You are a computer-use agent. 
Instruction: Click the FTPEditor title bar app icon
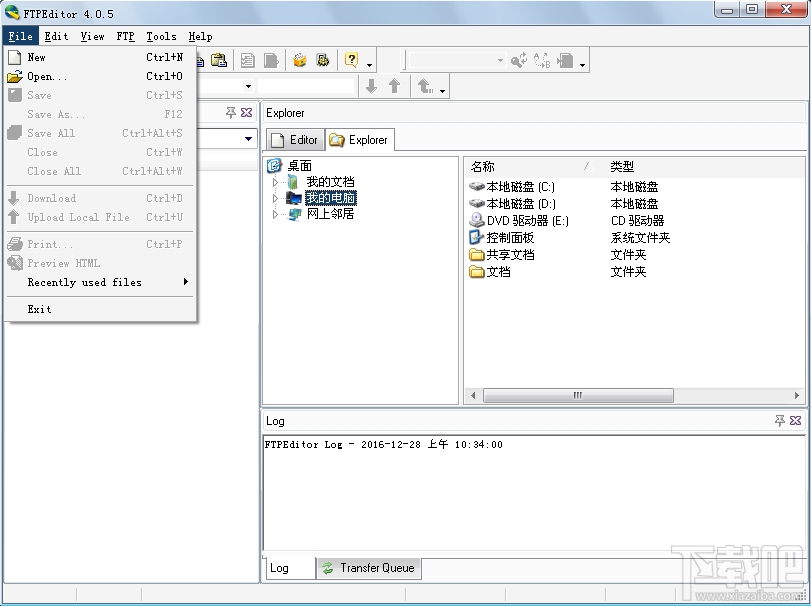[11, 12]
